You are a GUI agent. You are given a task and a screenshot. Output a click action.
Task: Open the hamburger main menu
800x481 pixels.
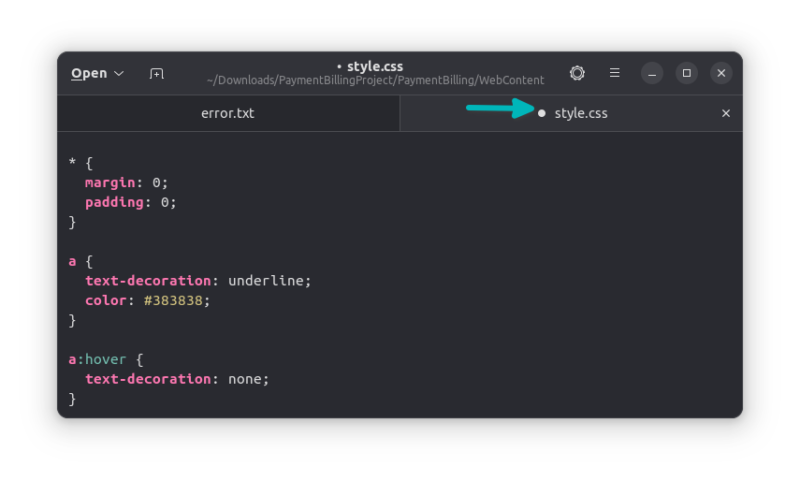coord(615,73)
